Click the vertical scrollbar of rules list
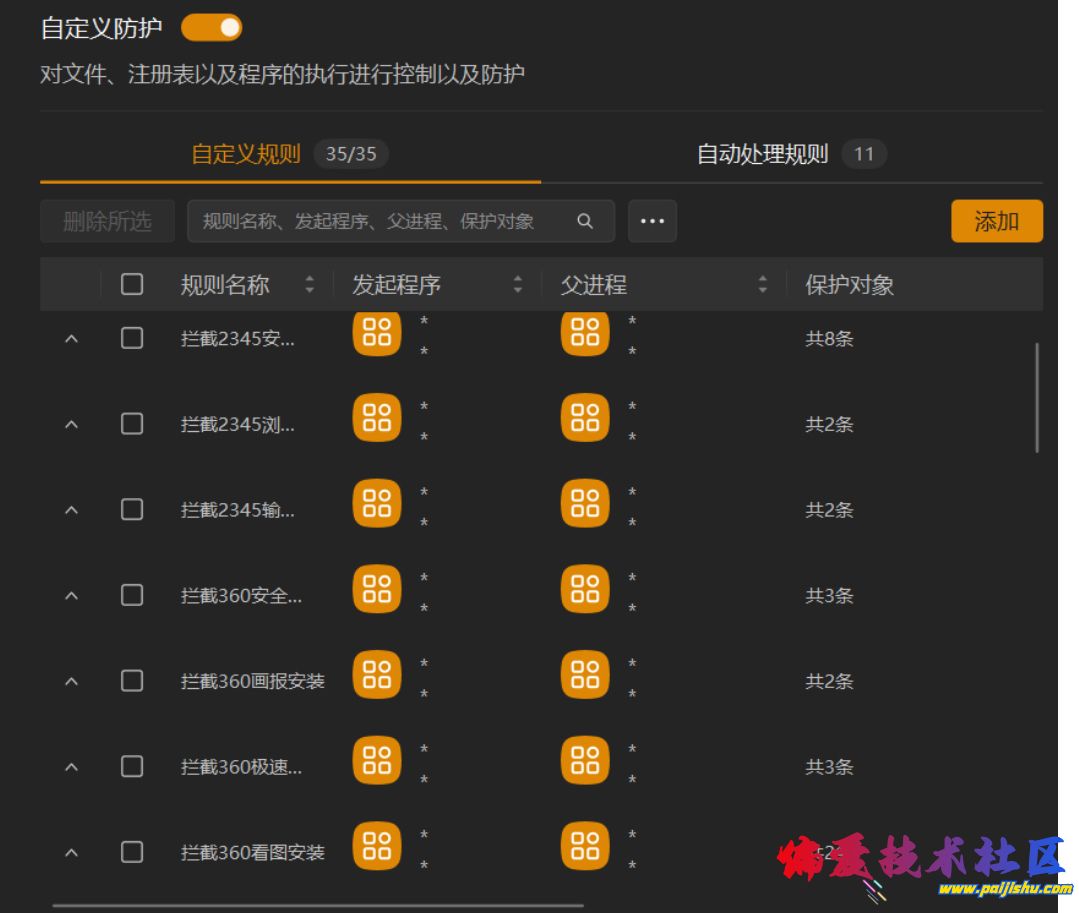This screenshot has width=1079, height=913. (x=1036, y=398)
